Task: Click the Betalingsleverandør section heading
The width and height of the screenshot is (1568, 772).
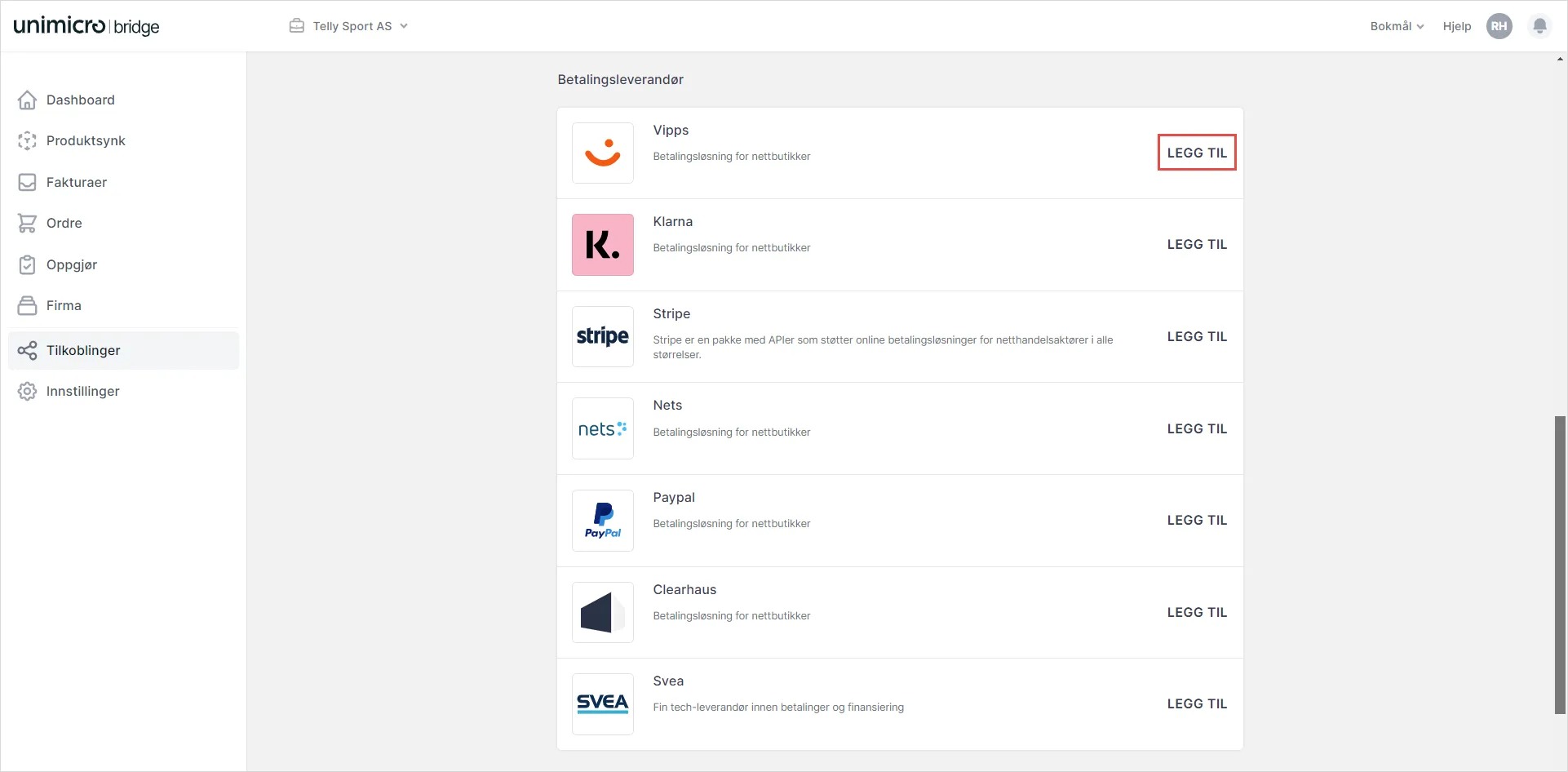Action: 620,80
